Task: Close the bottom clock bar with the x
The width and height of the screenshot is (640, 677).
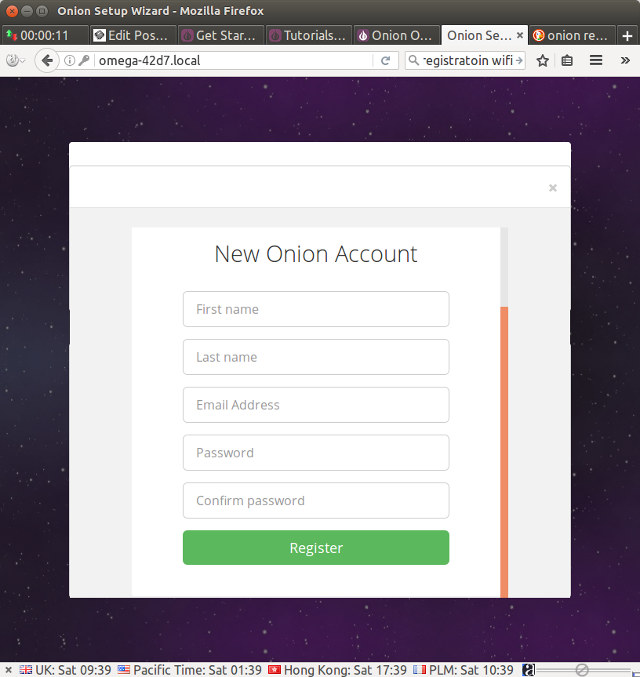Action: tap(8, 670)
